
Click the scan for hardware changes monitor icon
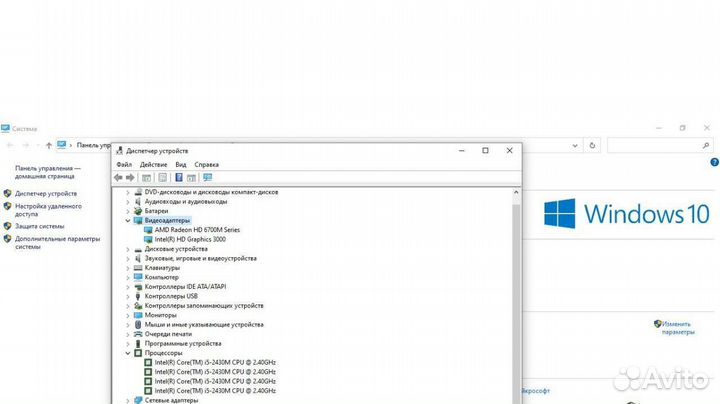click(x=208, y=178)
